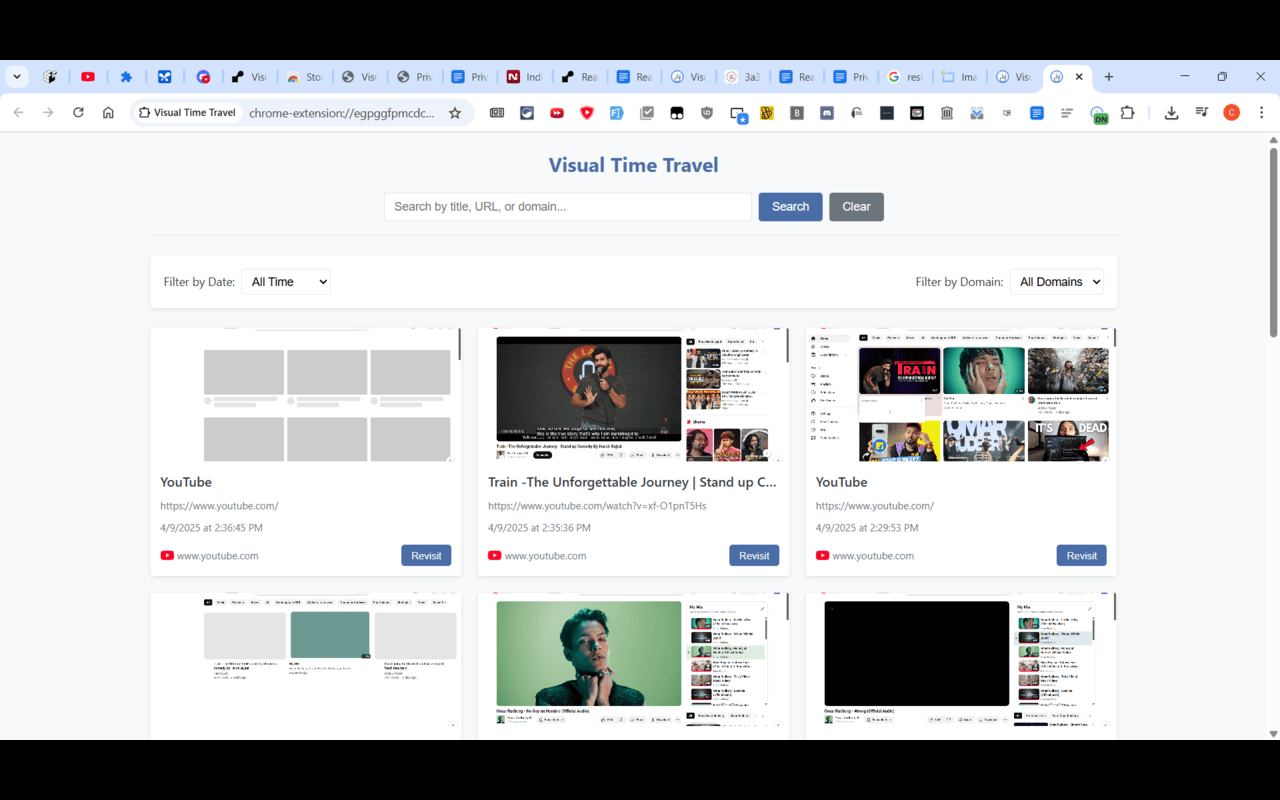This screenshot has height=800, width=1280.
Task: Click the browser forward arrow
Action: tap(48, 113)
